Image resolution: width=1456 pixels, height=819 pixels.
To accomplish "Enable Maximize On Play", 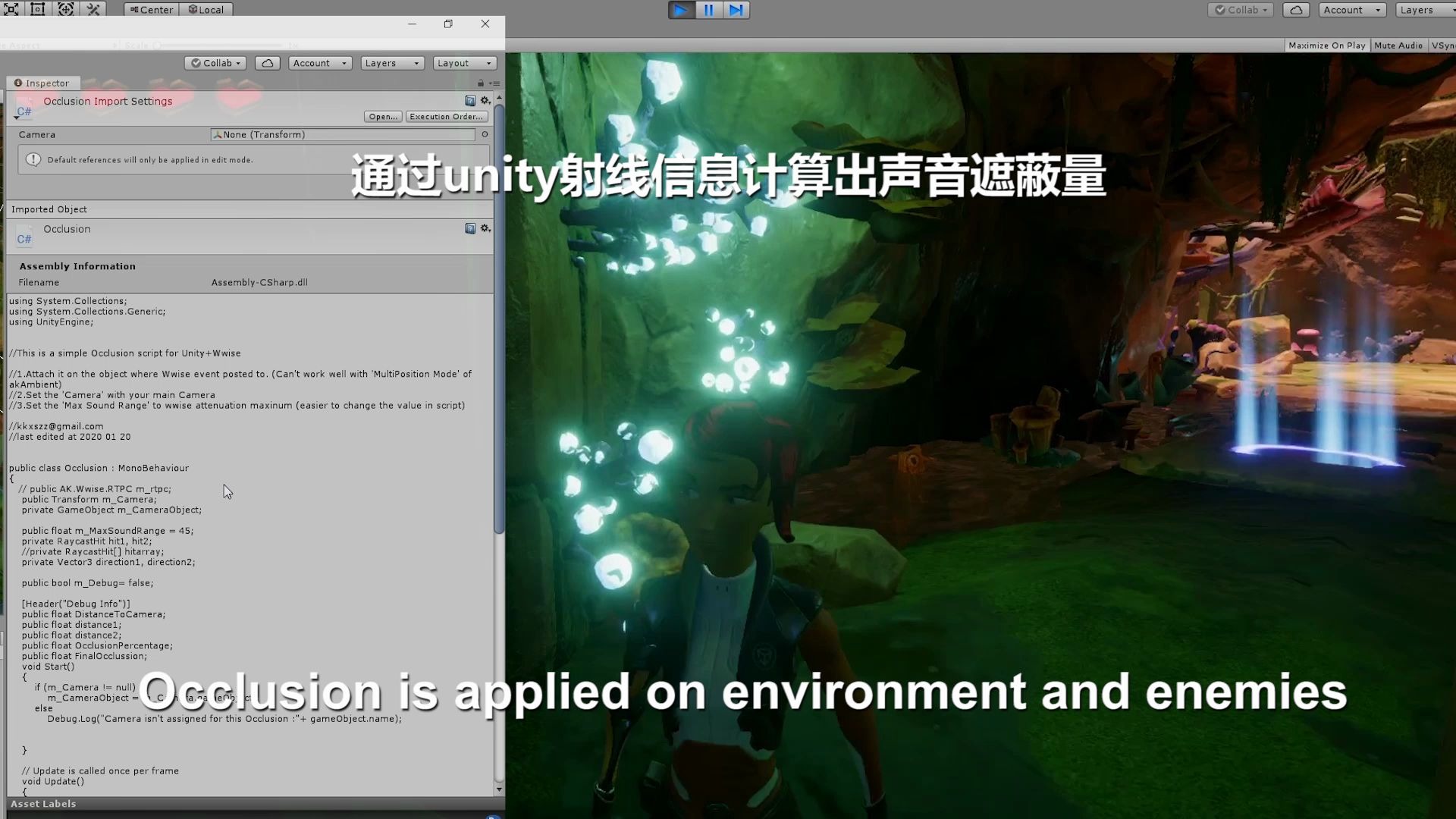I will coord(1326,45).
